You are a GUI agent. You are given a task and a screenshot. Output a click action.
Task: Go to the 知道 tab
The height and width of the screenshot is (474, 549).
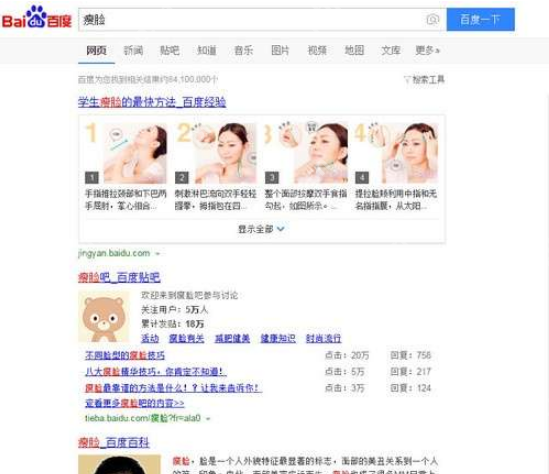207,51
